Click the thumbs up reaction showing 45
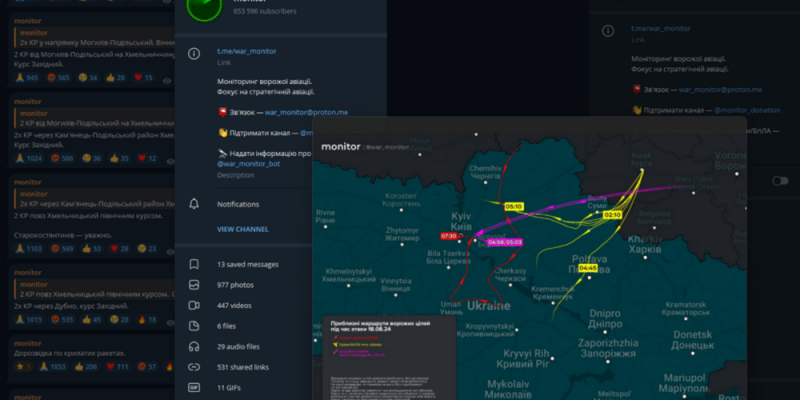Image resolution: width=800 pixels, height=400 pixels. (x=91, y=319)
